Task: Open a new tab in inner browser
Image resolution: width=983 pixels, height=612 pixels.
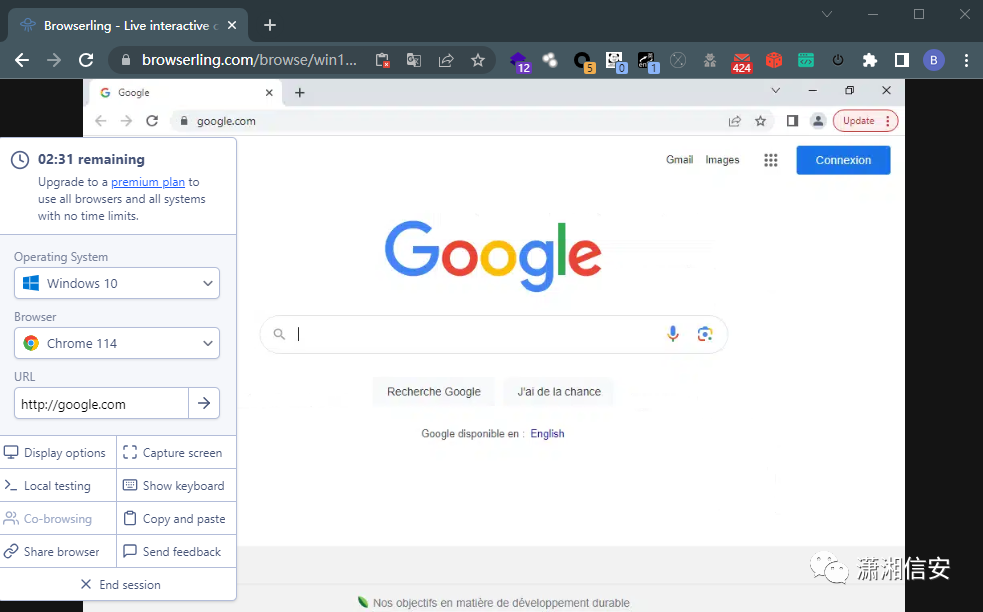Action: tap(300, 93)
